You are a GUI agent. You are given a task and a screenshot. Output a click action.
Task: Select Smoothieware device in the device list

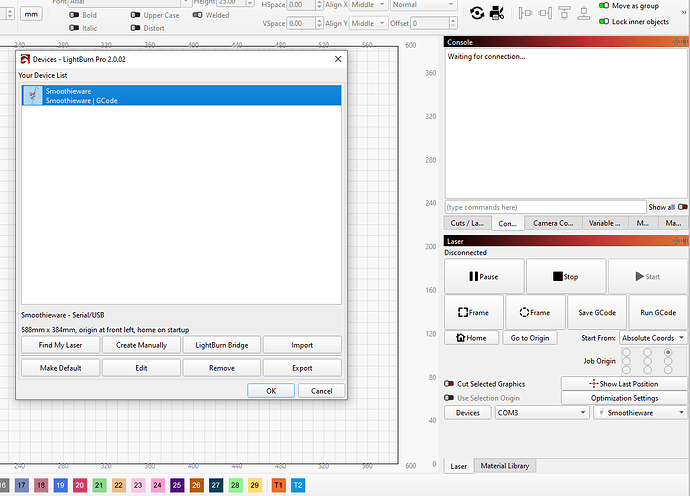coord(181,96)
